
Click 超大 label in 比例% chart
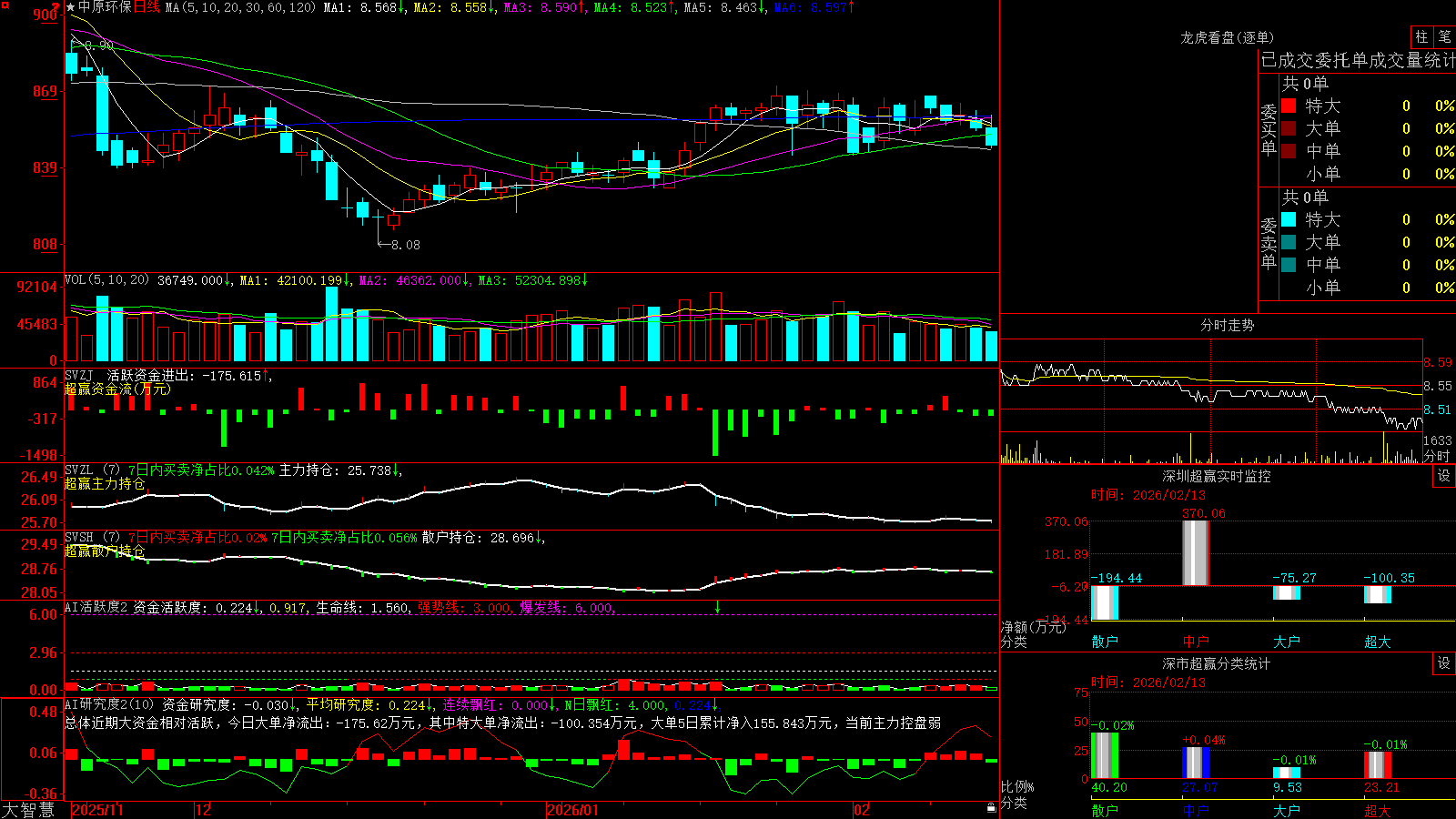[1378, 811]
